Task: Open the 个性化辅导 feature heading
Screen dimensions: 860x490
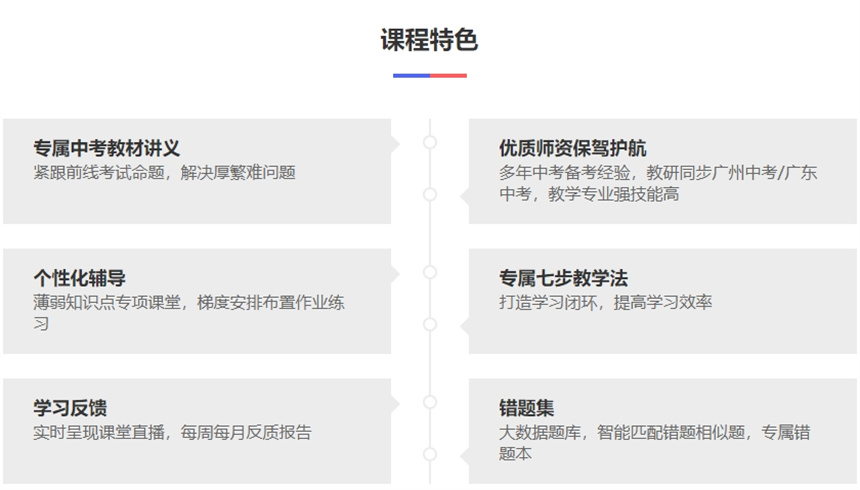Action: (80, 278)
